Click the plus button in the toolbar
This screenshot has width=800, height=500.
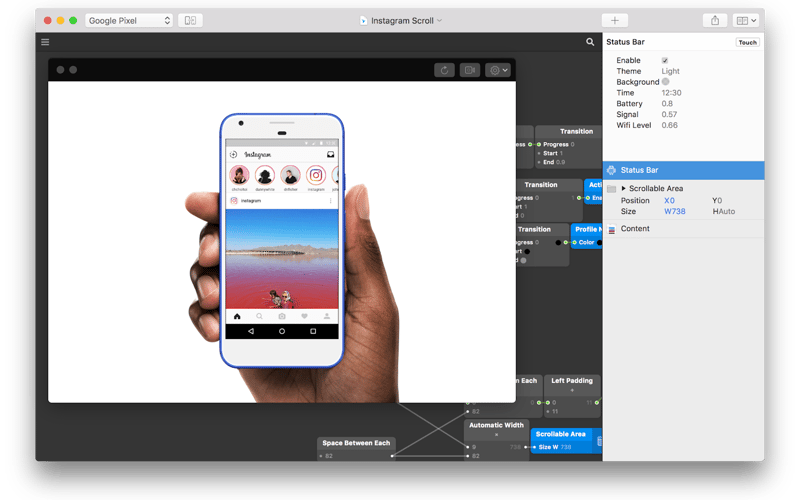(x=615, y=20)
